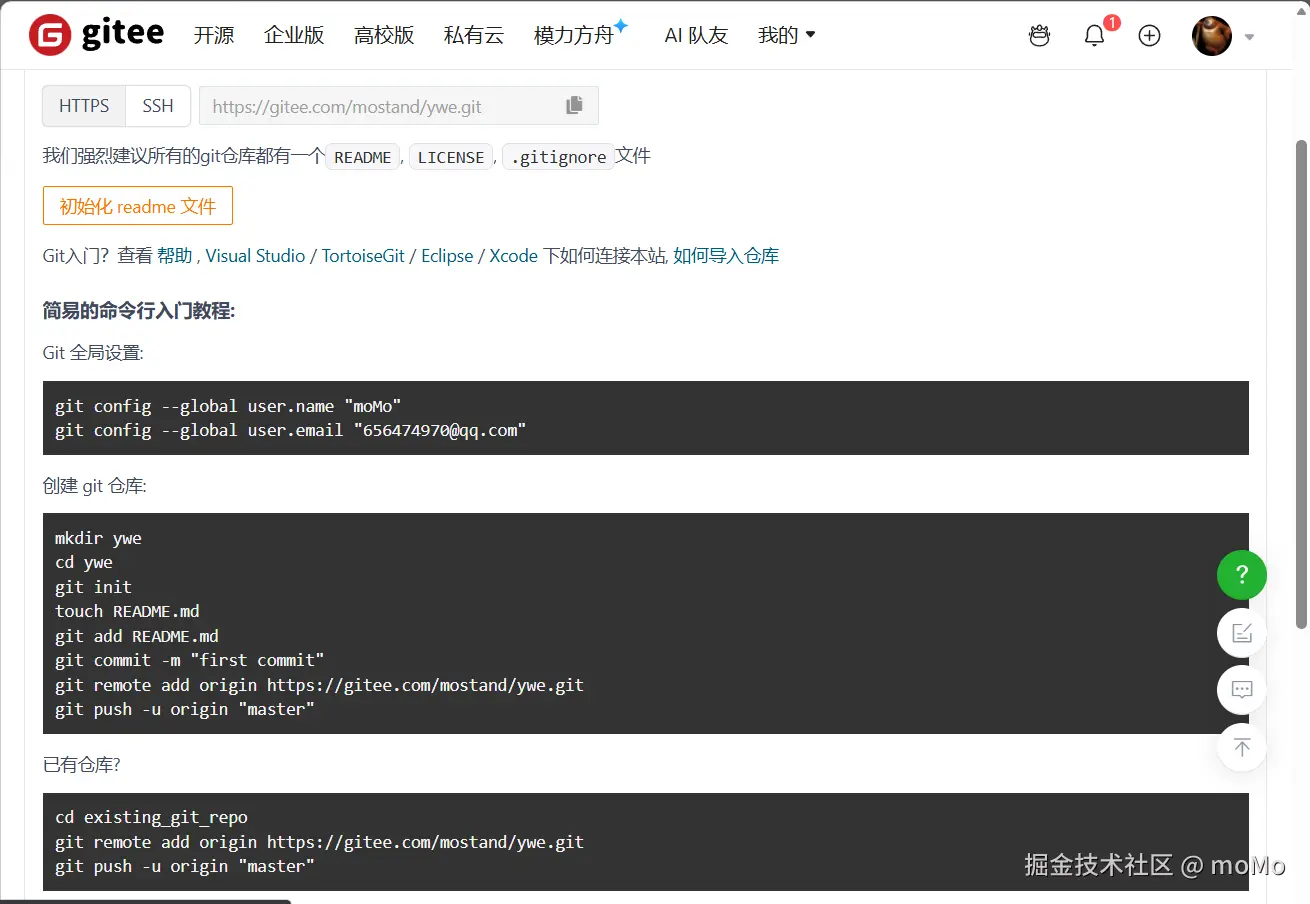Viewport: 1310px width, 904px height.
Task: Click the page vertical scrollbar
Action: pos(1301,385)
